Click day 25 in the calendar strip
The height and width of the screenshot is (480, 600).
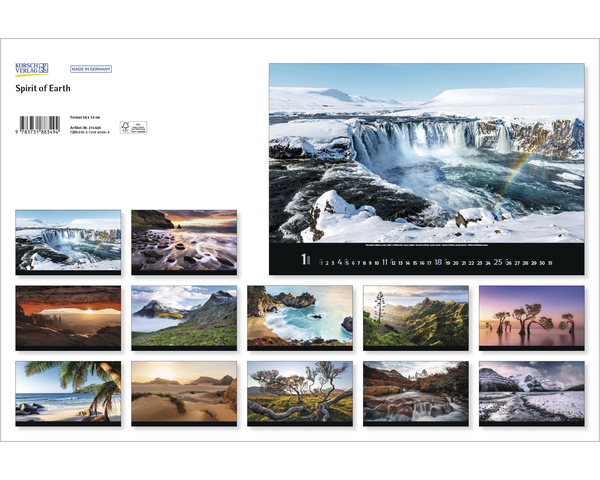pos(497,262)
